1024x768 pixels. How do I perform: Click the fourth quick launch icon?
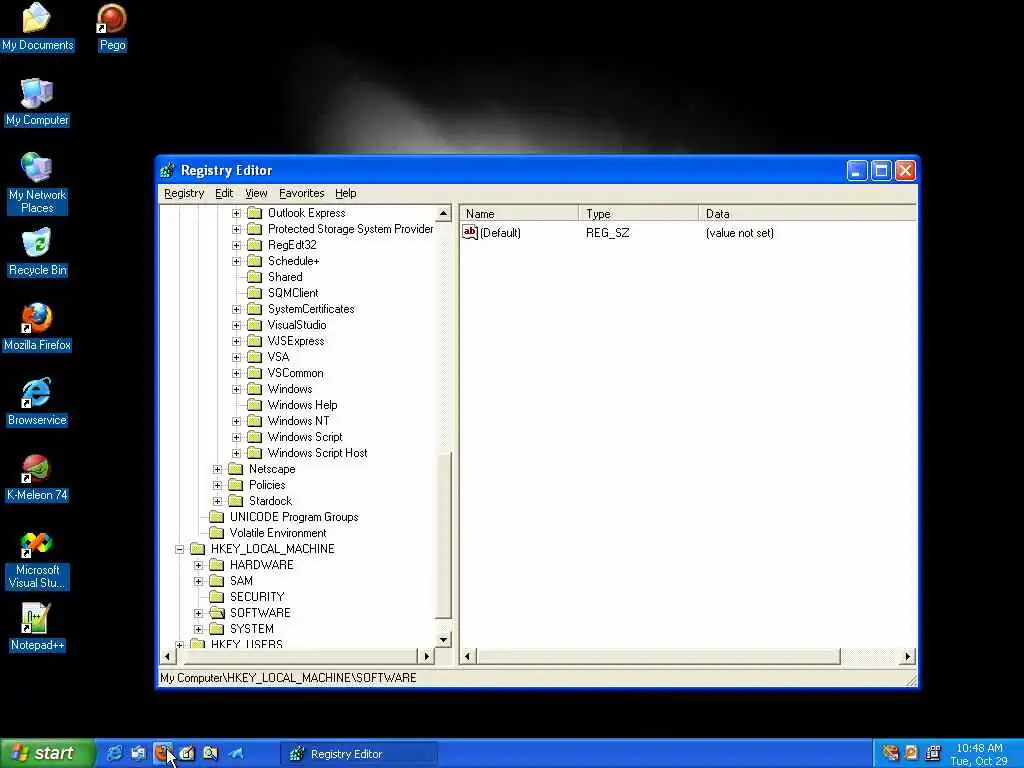point(186,753)
